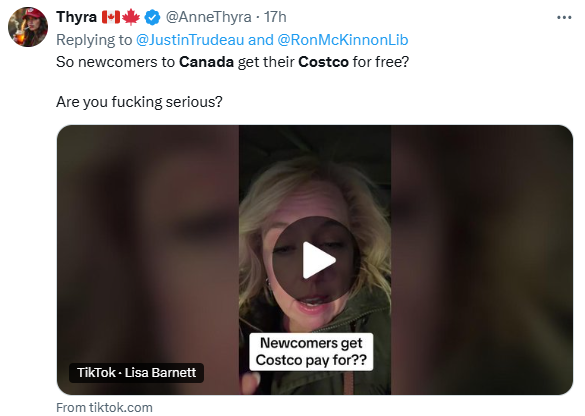Open Thyra's profile avatar picture
The width and height of the screenshot is (585, 416).
pos(28,27)
